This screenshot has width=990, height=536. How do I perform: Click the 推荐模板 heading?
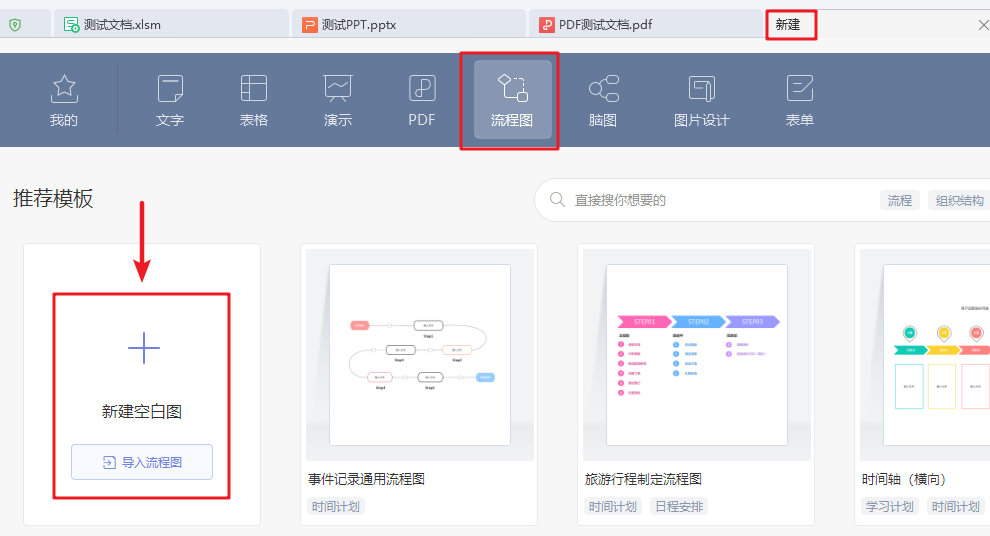[x=53, y=198]
